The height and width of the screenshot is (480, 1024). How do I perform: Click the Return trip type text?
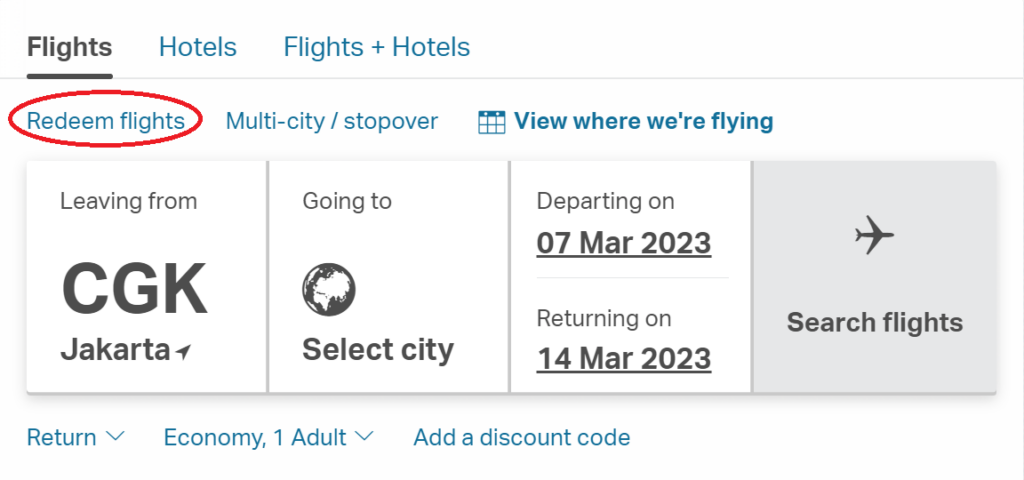click(x=61, y=437)
